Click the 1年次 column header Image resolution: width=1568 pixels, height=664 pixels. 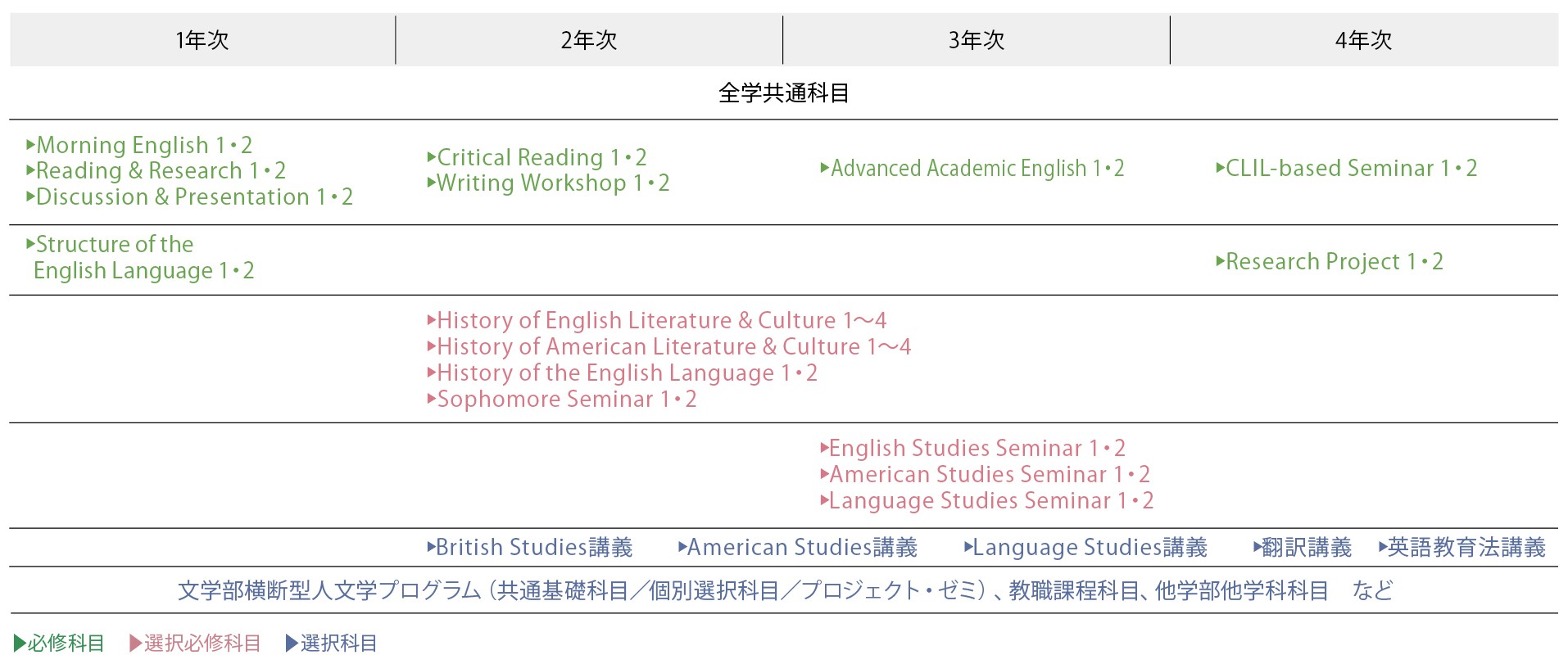tap(202, 40)
